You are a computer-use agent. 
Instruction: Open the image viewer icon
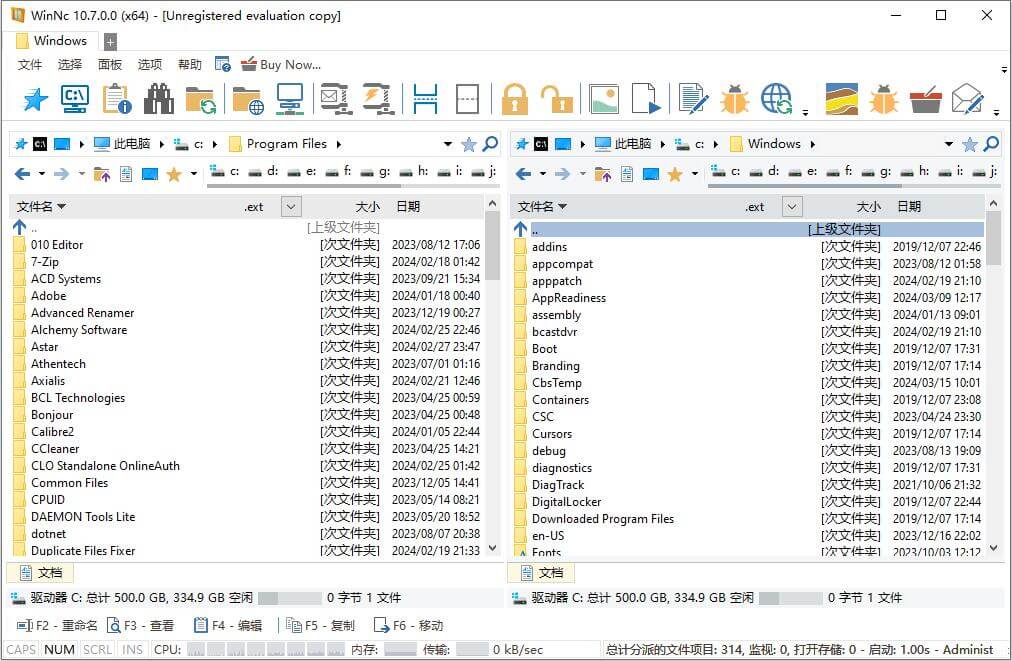603,98
